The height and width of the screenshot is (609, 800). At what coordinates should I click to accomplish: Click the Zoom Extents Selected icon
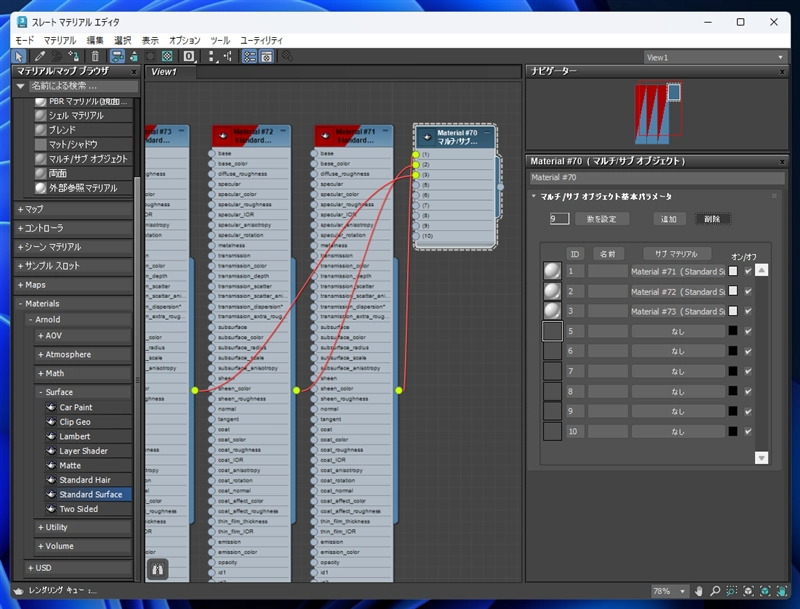[765, 591]
